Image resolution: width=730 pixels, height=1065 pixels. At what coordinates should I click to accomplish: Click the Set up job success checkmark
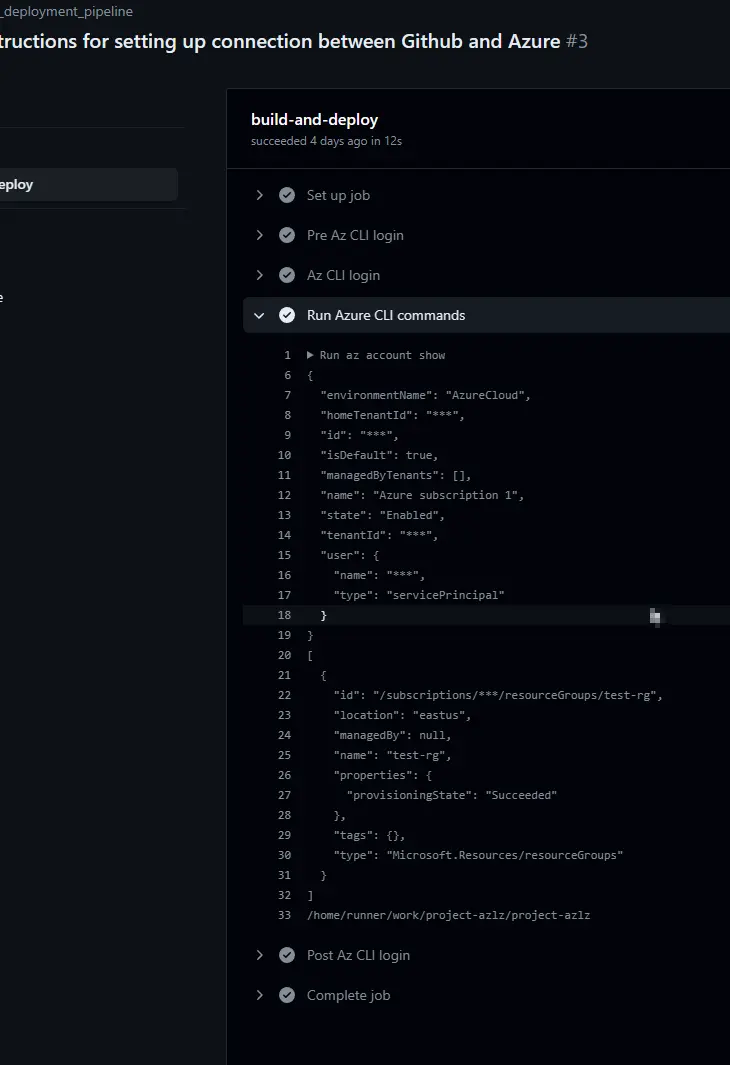tap(287, 196)
